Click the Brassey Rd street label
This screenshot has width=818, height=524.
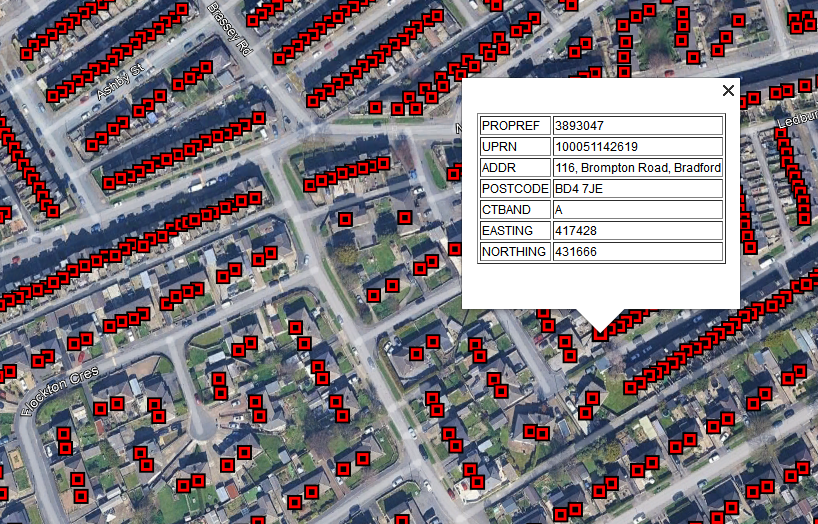227,27
